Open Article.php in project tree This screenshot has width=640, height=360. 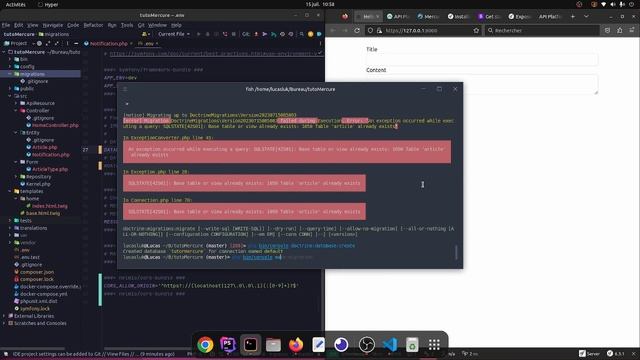(44, 147)
